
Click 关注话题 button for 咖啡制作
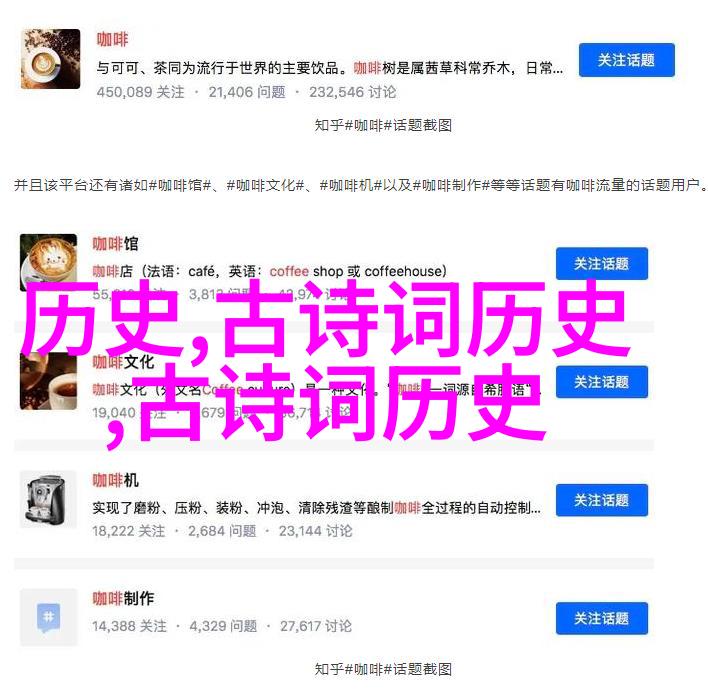point(602,619)
